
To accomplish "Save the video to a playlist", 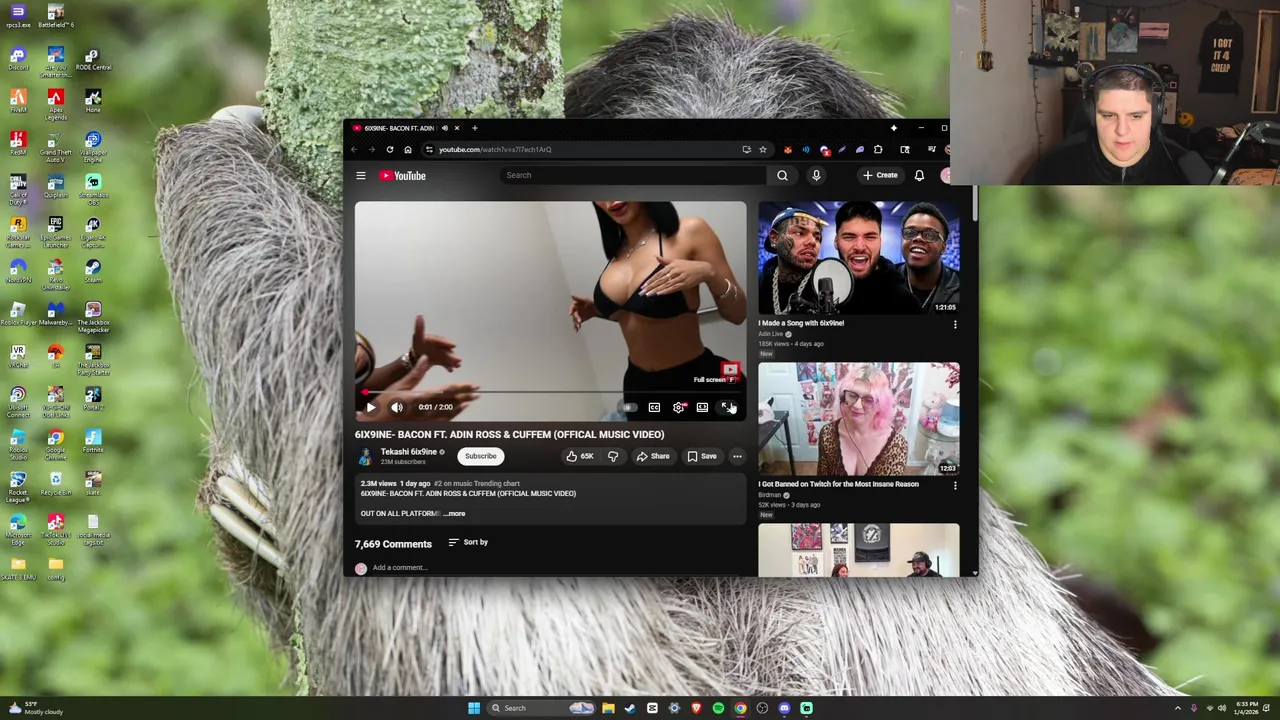I will tap(702, 456).
